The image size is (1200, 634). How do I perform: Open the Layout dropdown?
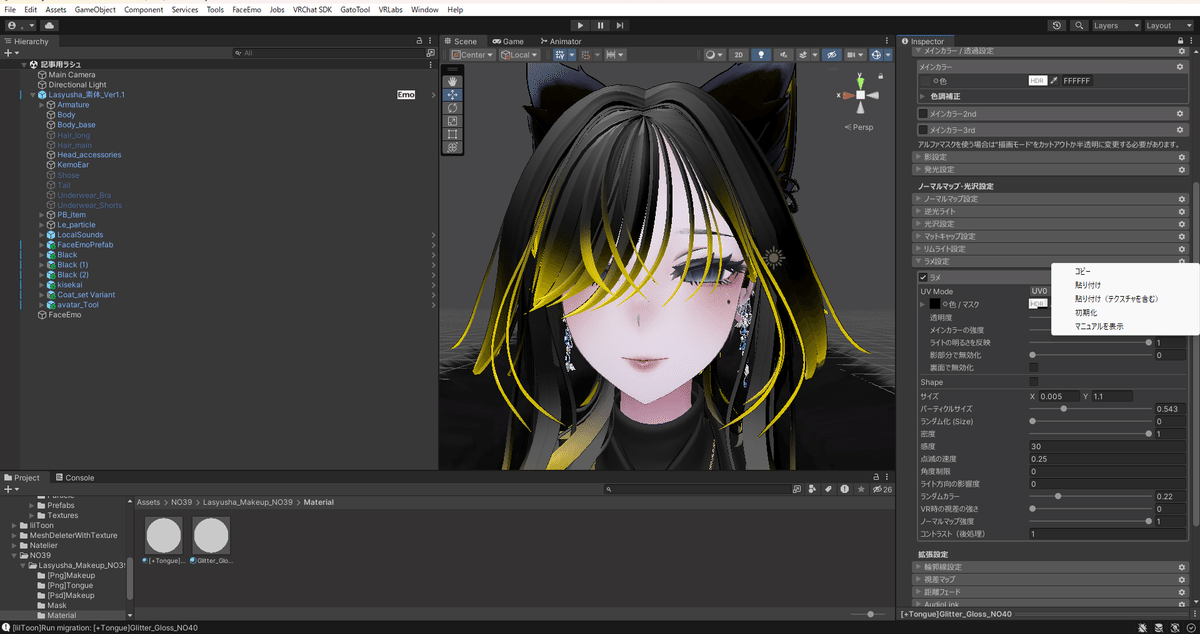coord(1169,25)
